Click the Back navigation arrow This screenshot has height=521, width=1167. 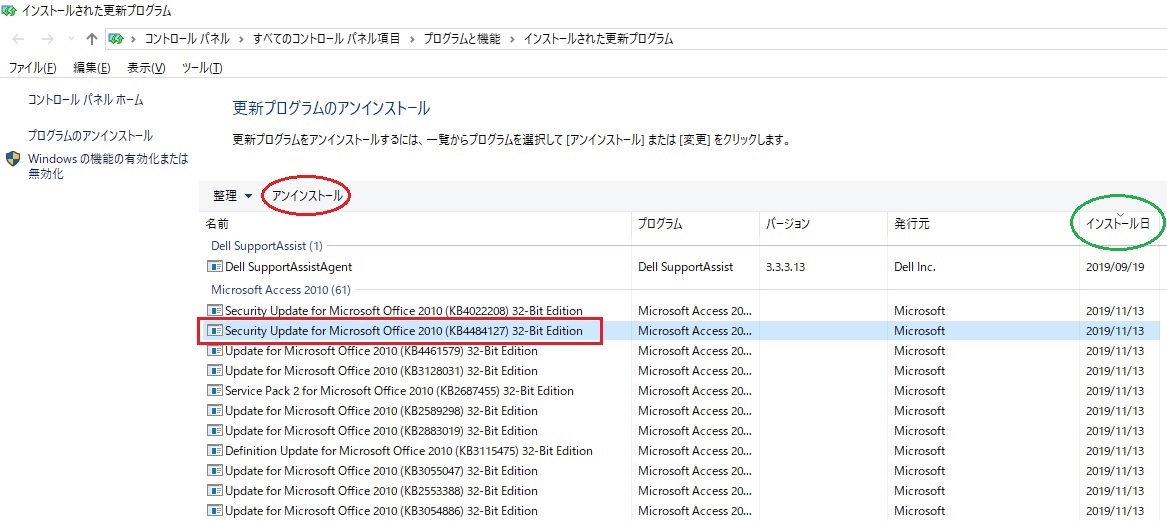pyautogui.click(x=19, y=39)
